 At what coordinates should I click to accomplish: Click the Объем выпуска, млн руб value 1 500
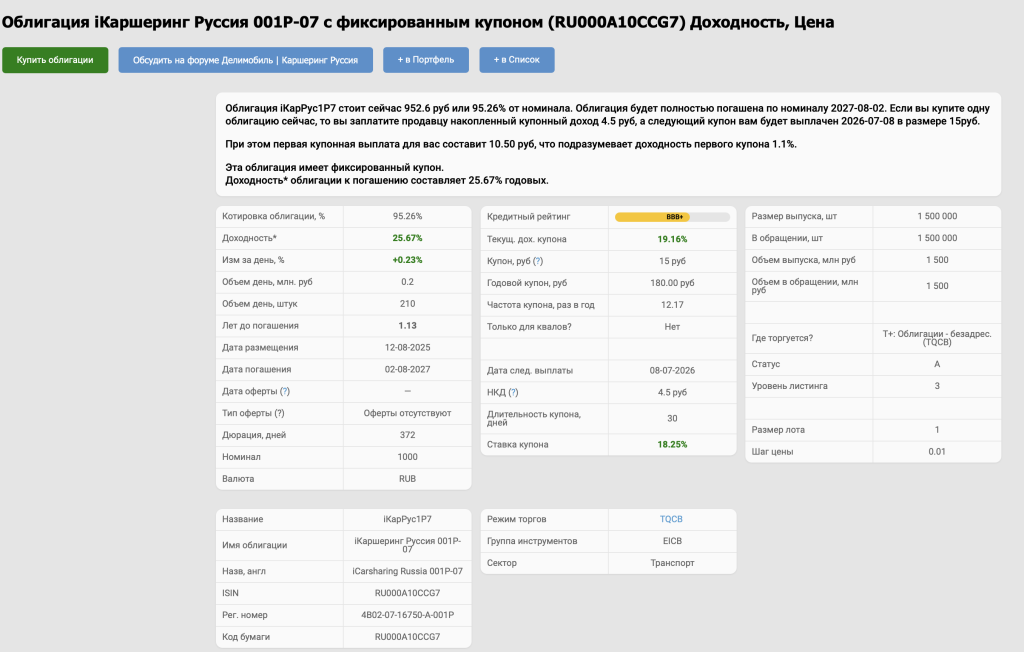point(937,260)
